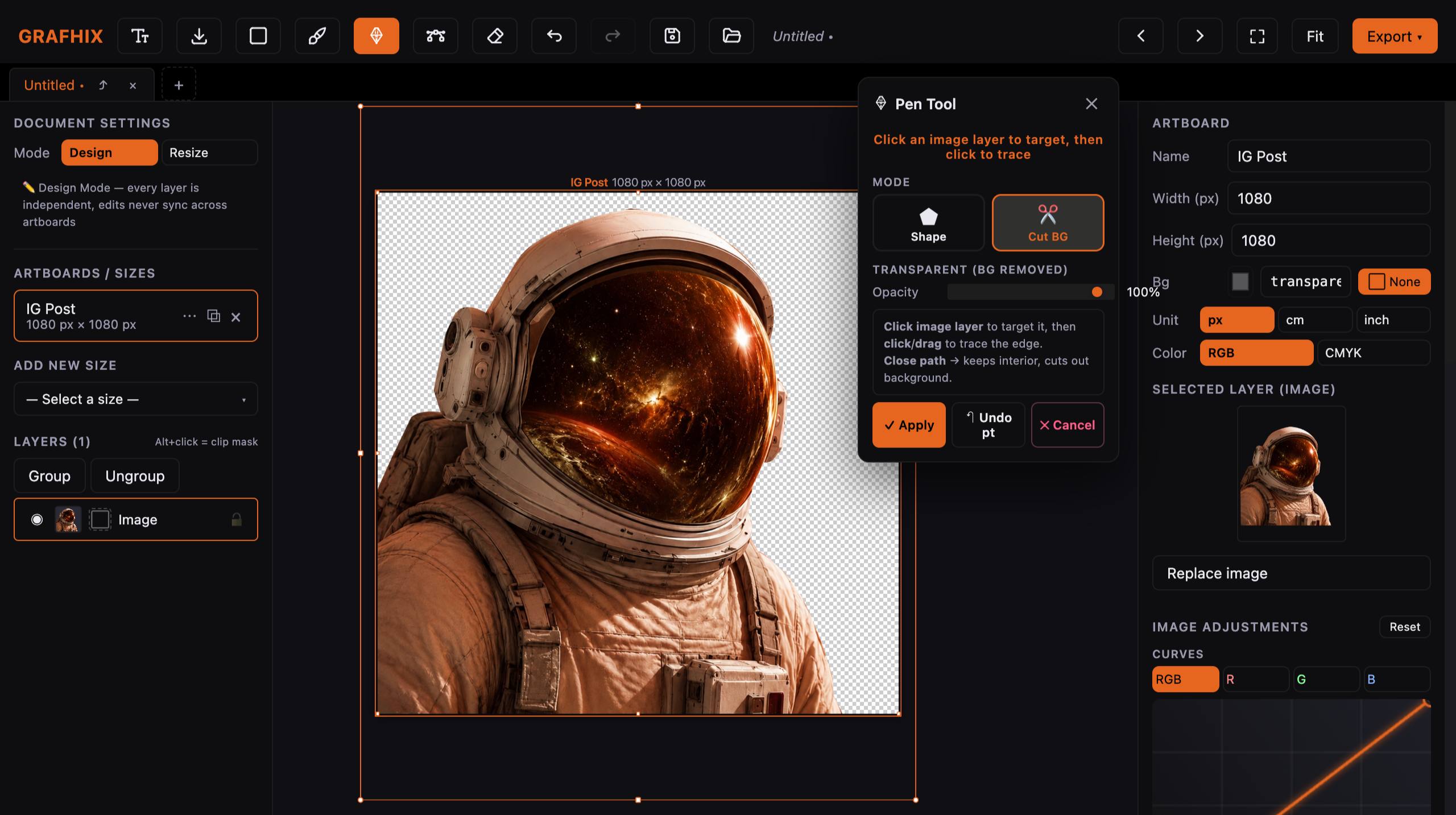The image size is (1456, 815).
Task: Duplicate the IG Post artboard
Action: coord(214,316)
